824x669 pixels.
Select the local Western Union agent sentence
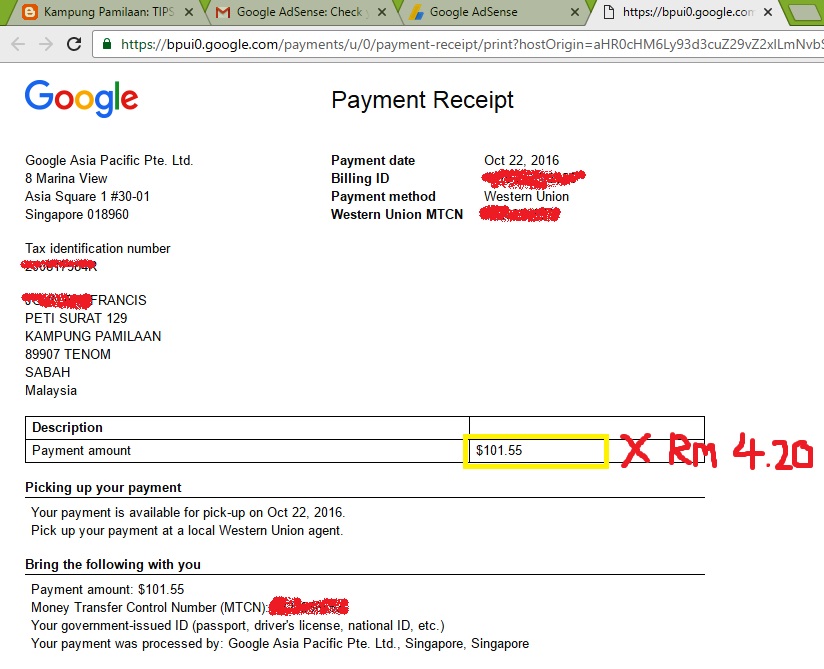[187, 530]
